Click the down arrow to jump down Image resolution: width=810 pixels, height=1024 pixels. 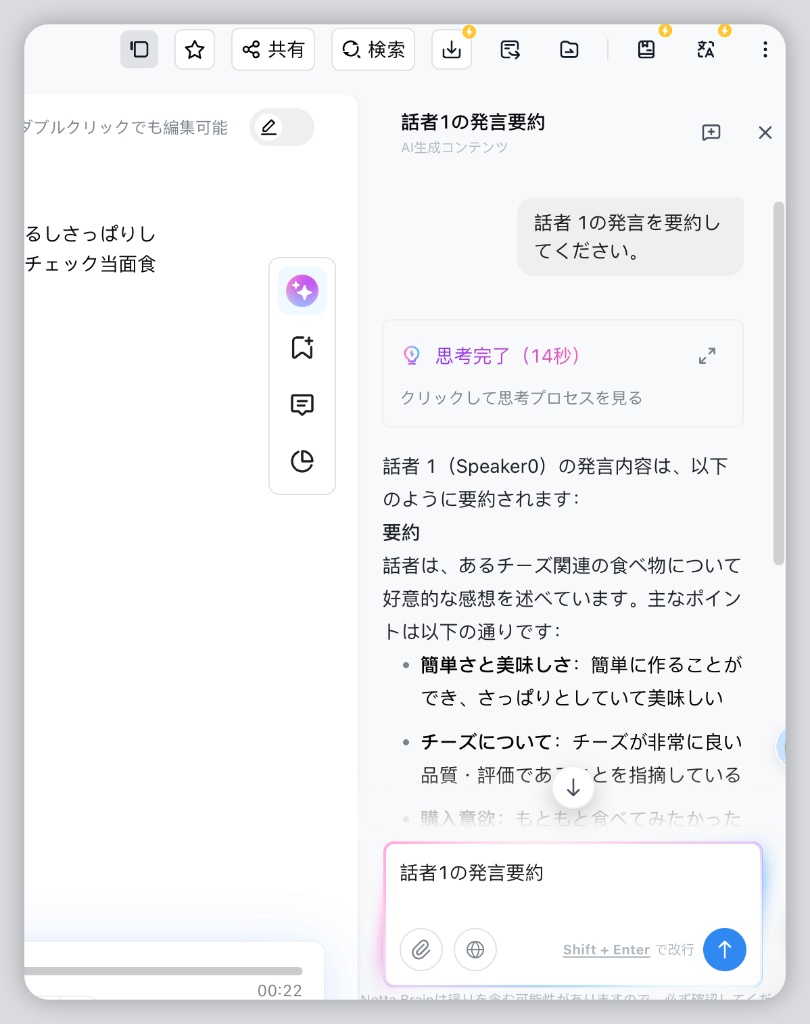point(572,787)
